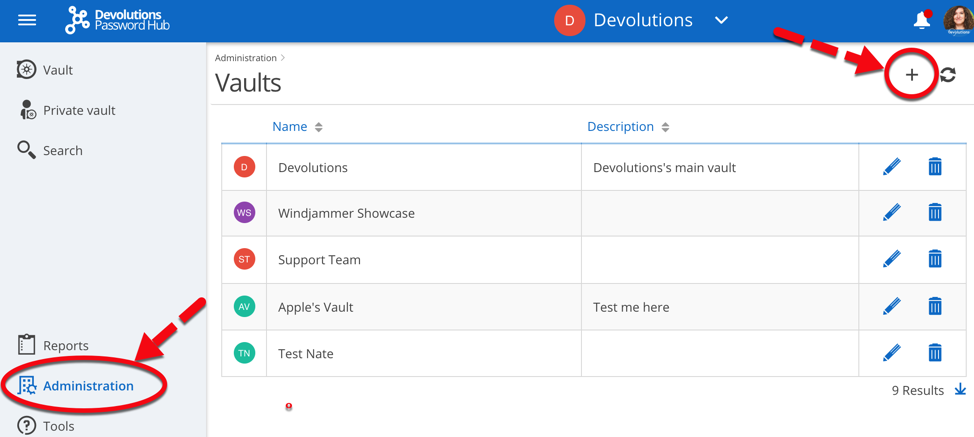Add a new vault with plus button
Viewport: 974px width, 437px height.
911,75
